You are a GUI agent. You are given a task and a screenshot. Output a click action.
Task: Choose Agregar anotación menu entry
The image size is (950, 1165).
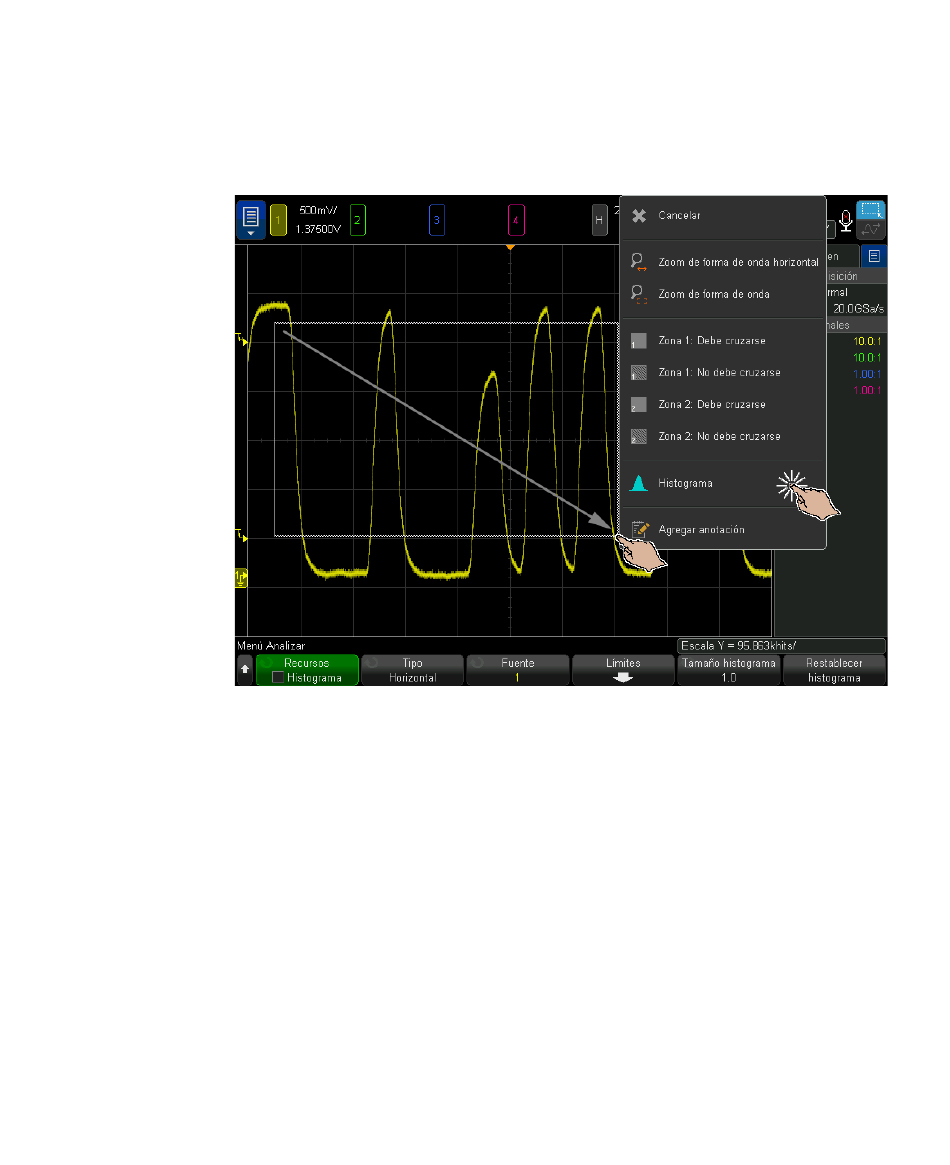coord(723,530)
